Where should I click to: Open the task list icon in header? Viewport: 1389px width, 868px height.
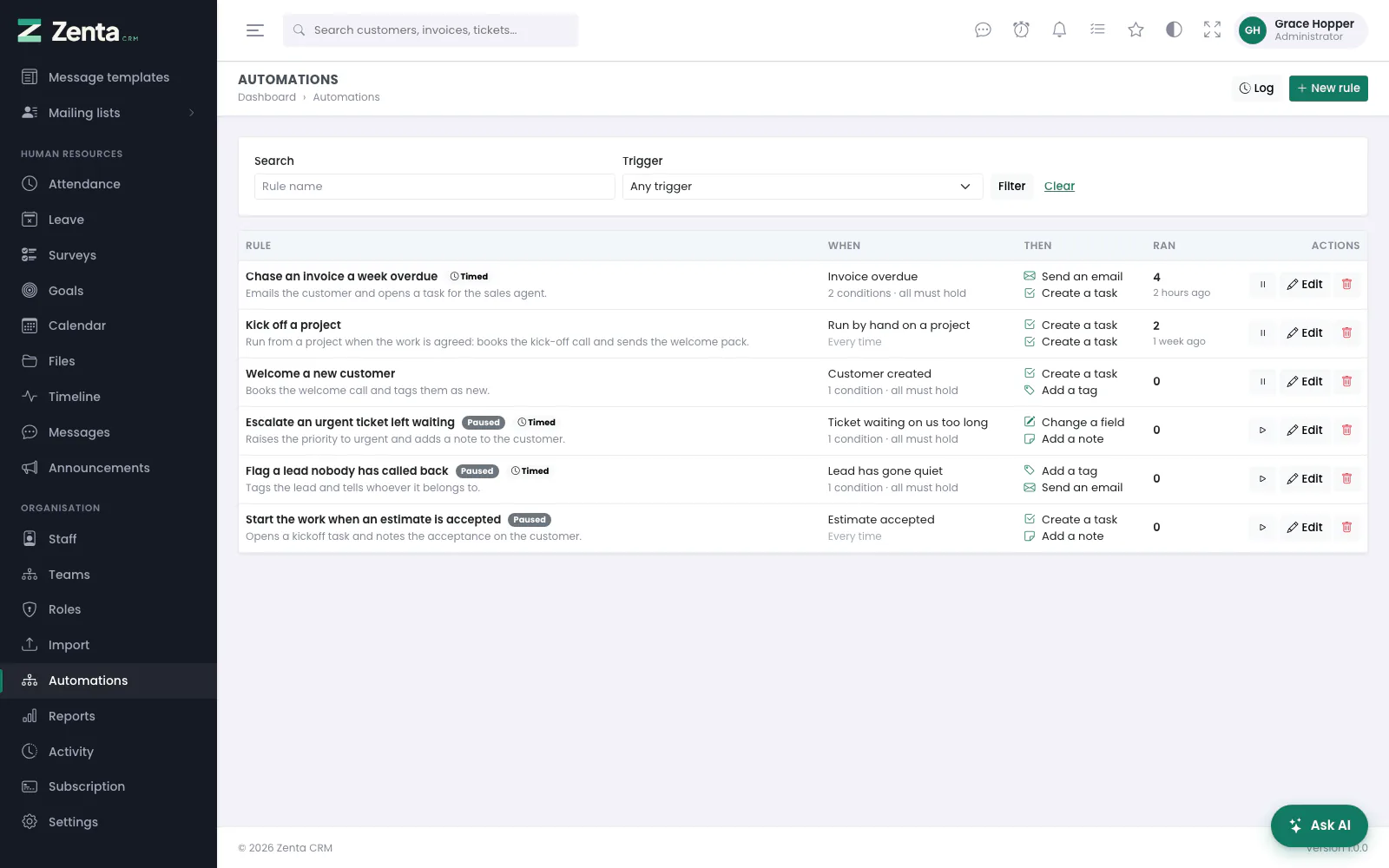[x=1097, y=30]
